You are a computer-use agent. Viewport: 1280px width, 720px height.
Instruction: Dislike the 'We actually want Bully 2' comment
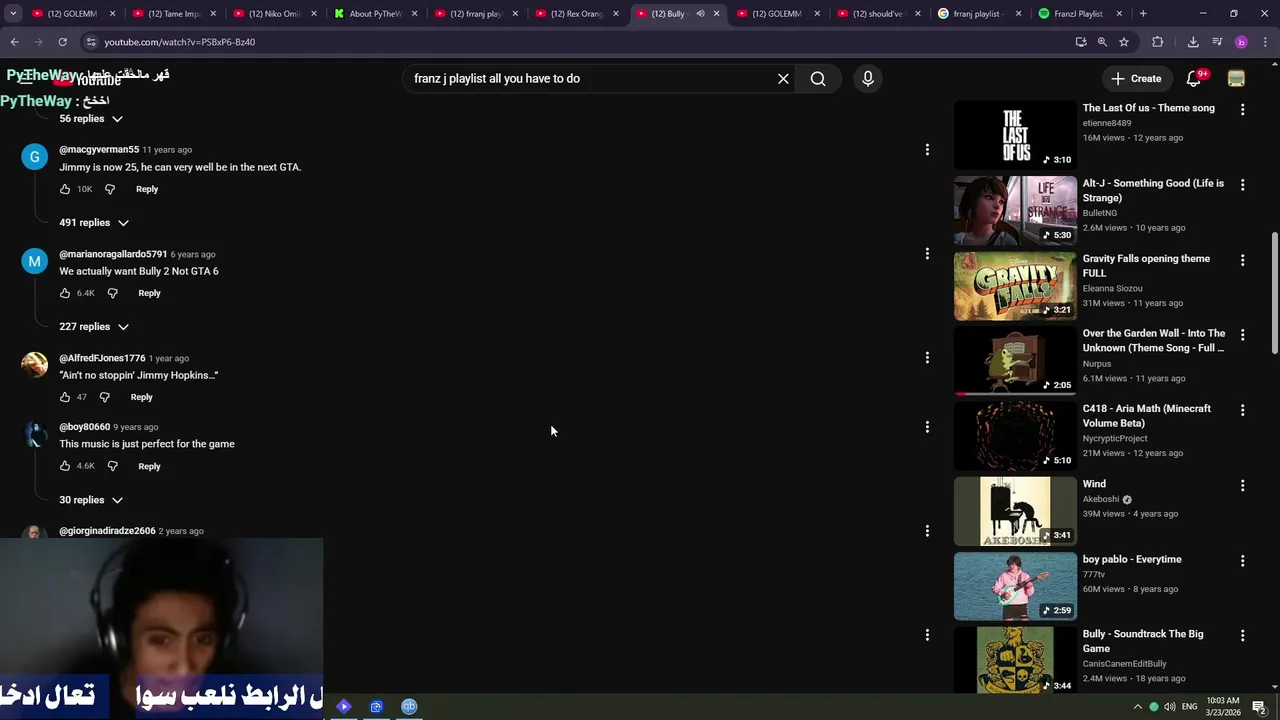point(112,293)
